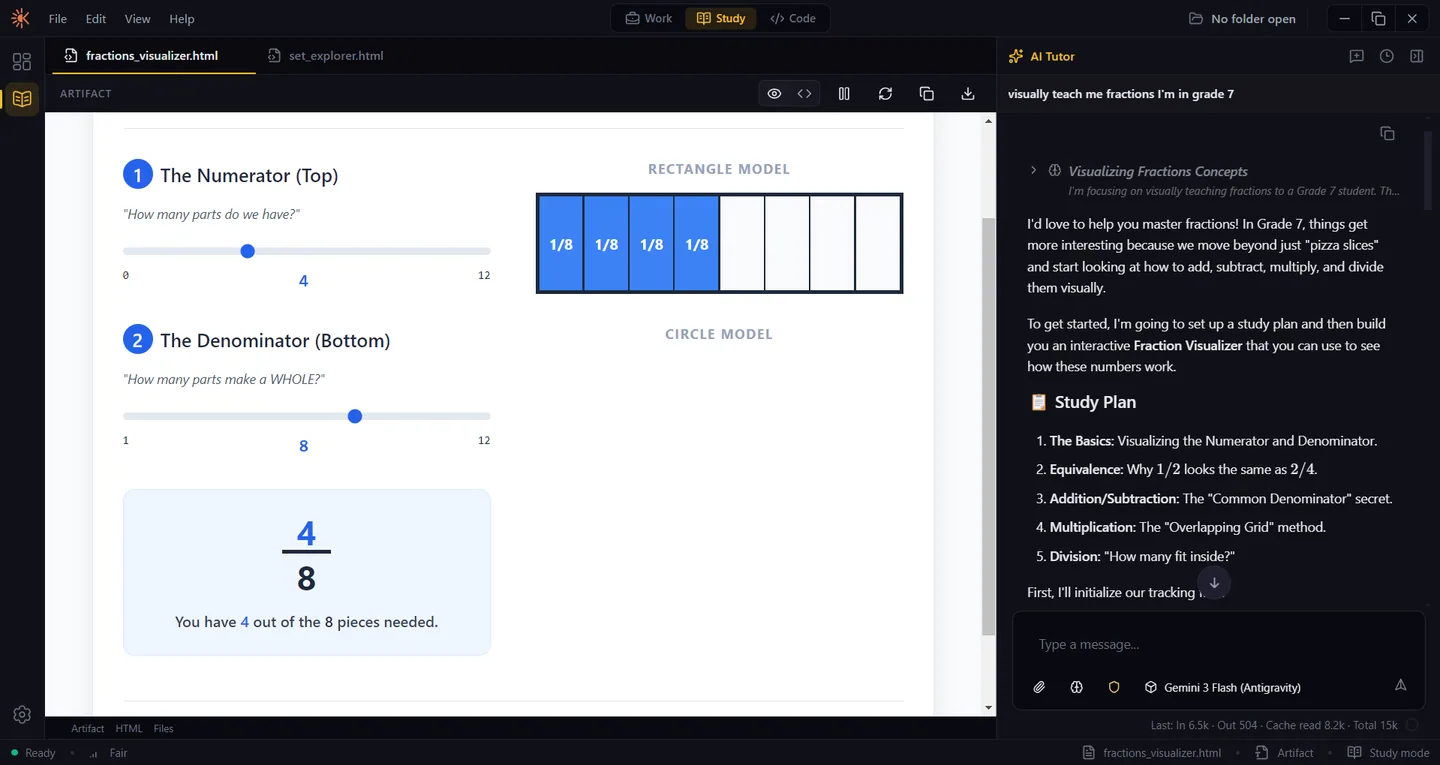Click the CIRCLE MODEL label

tap(719, 334)
